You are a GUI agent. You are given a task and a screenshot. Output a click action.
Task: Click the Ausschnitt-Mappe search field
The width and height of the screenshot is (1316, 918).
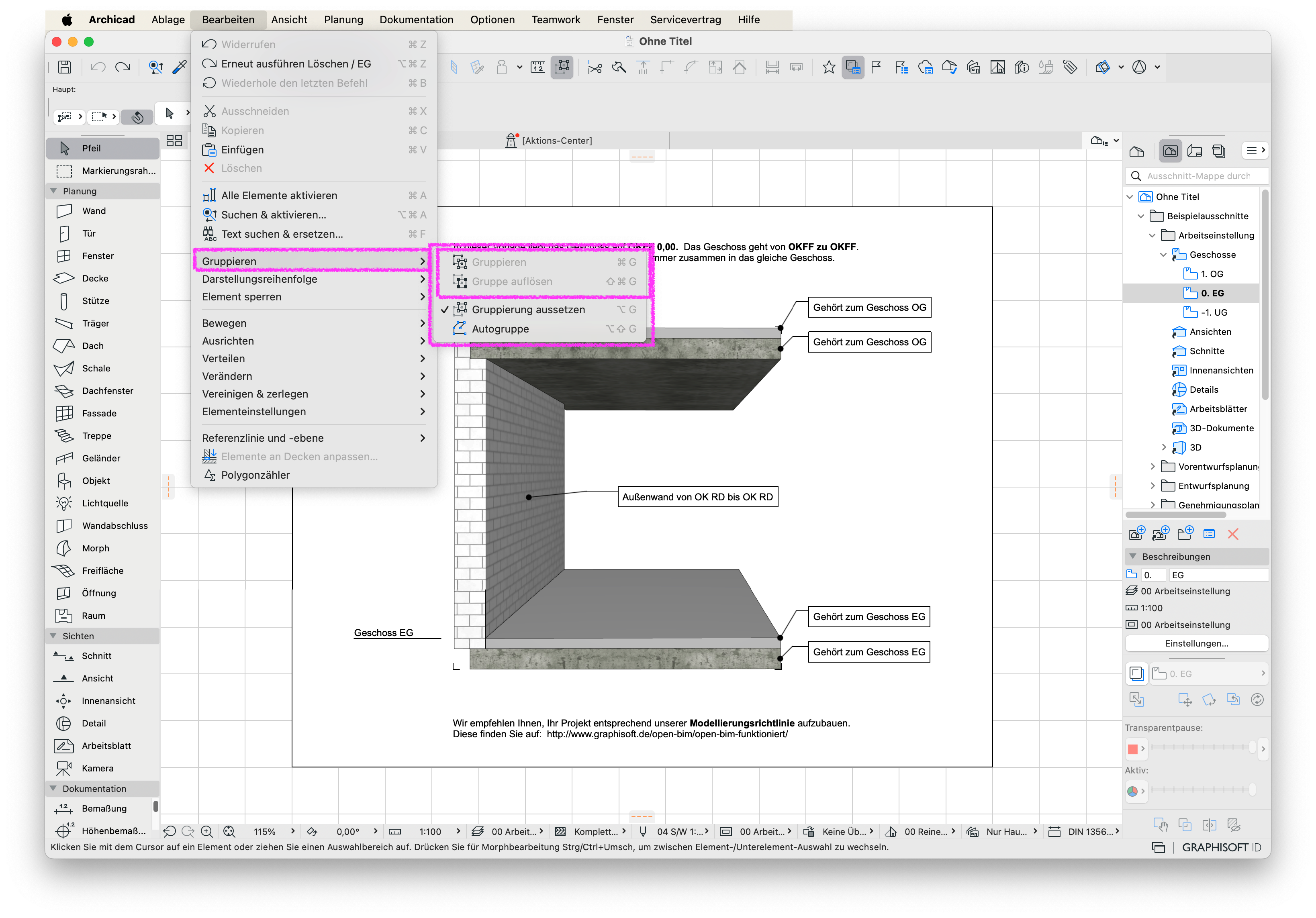(x=1197, y=176)
